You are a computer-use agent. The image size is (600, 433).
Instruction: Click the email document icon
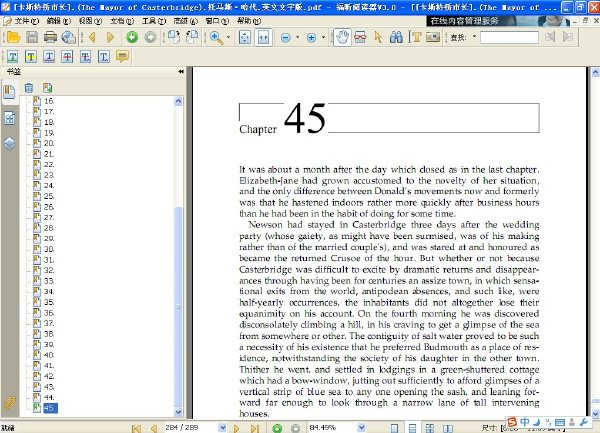(69, 37)
